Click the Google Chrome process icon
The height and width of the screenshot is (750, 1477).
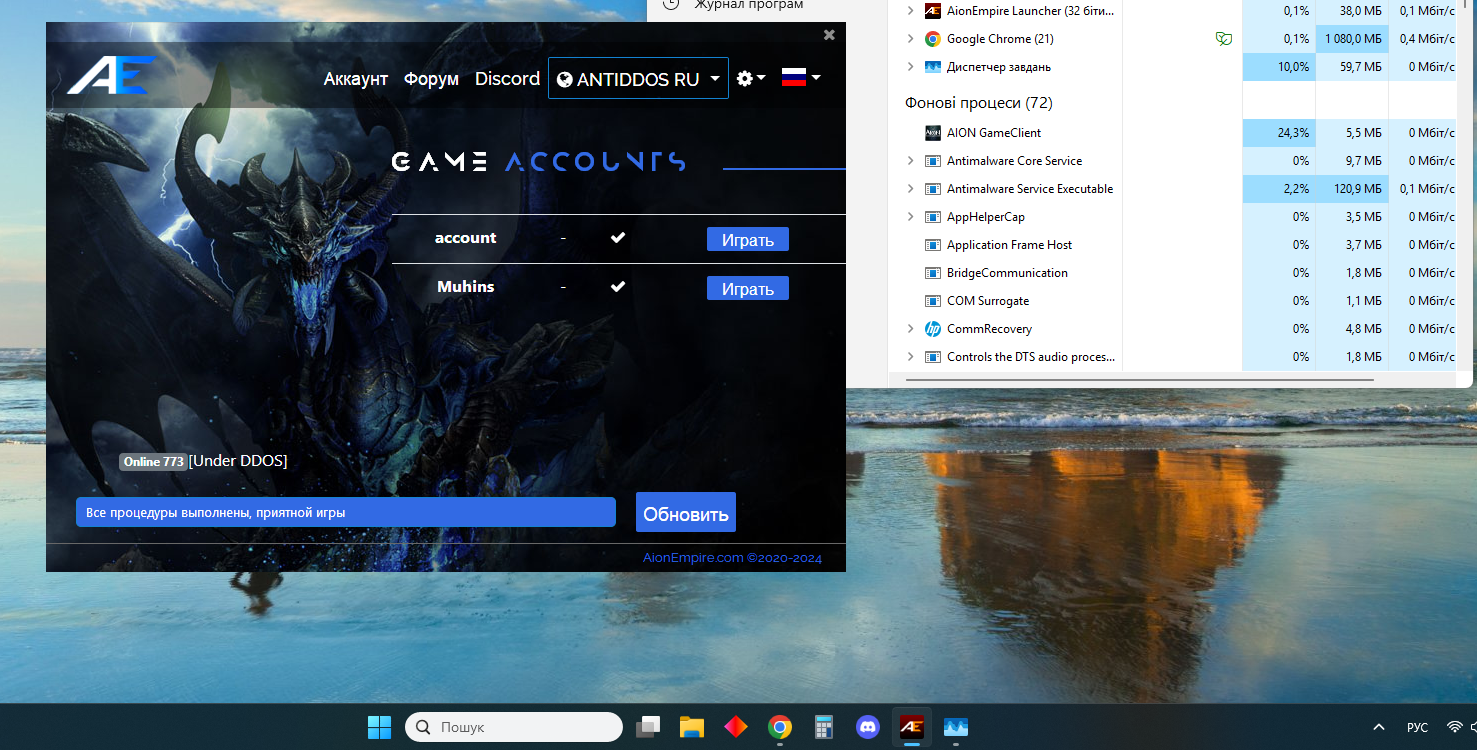pyautogui.click(x=932, y=39)
